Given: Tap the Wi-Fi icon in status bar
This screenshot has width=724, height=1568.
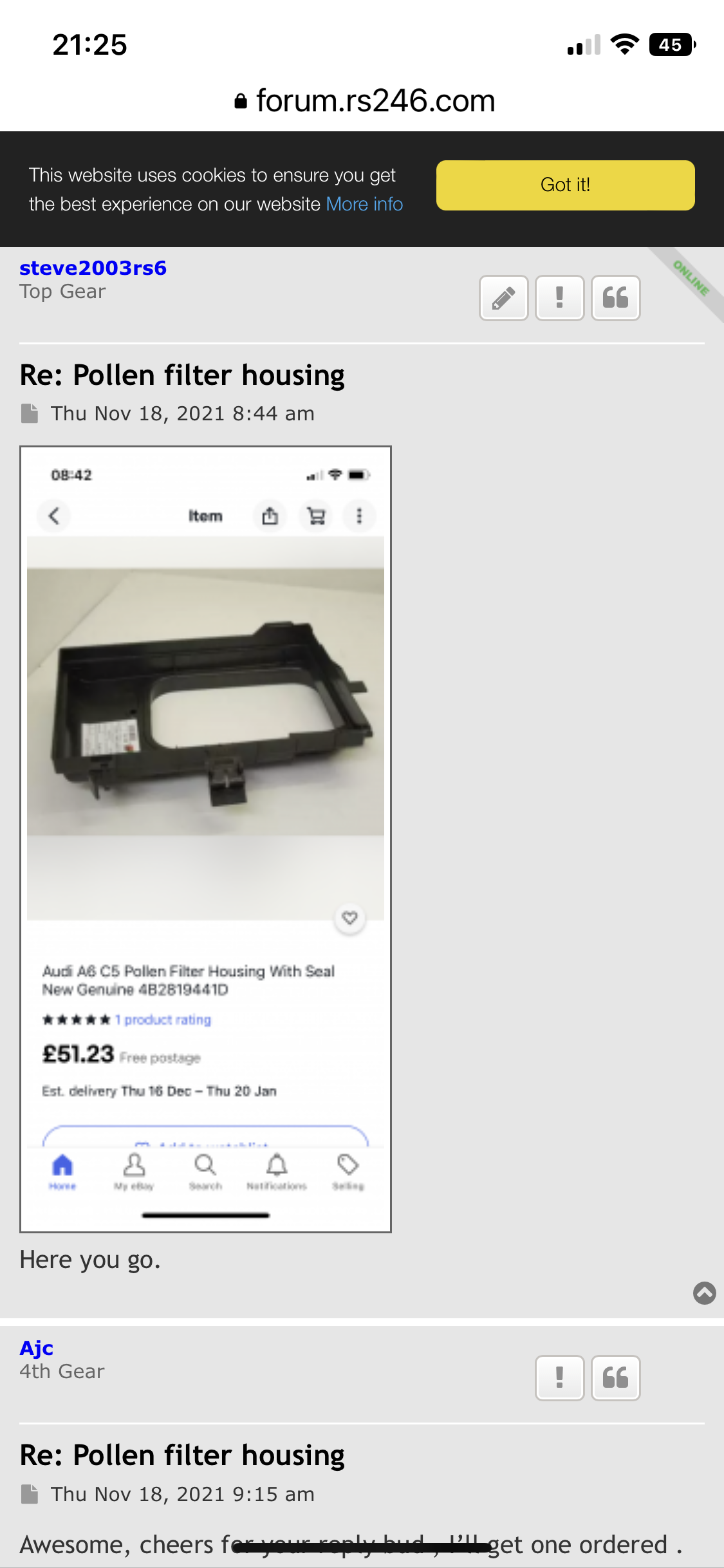Looking at the screenshot, I should click(x=624, y=45).
